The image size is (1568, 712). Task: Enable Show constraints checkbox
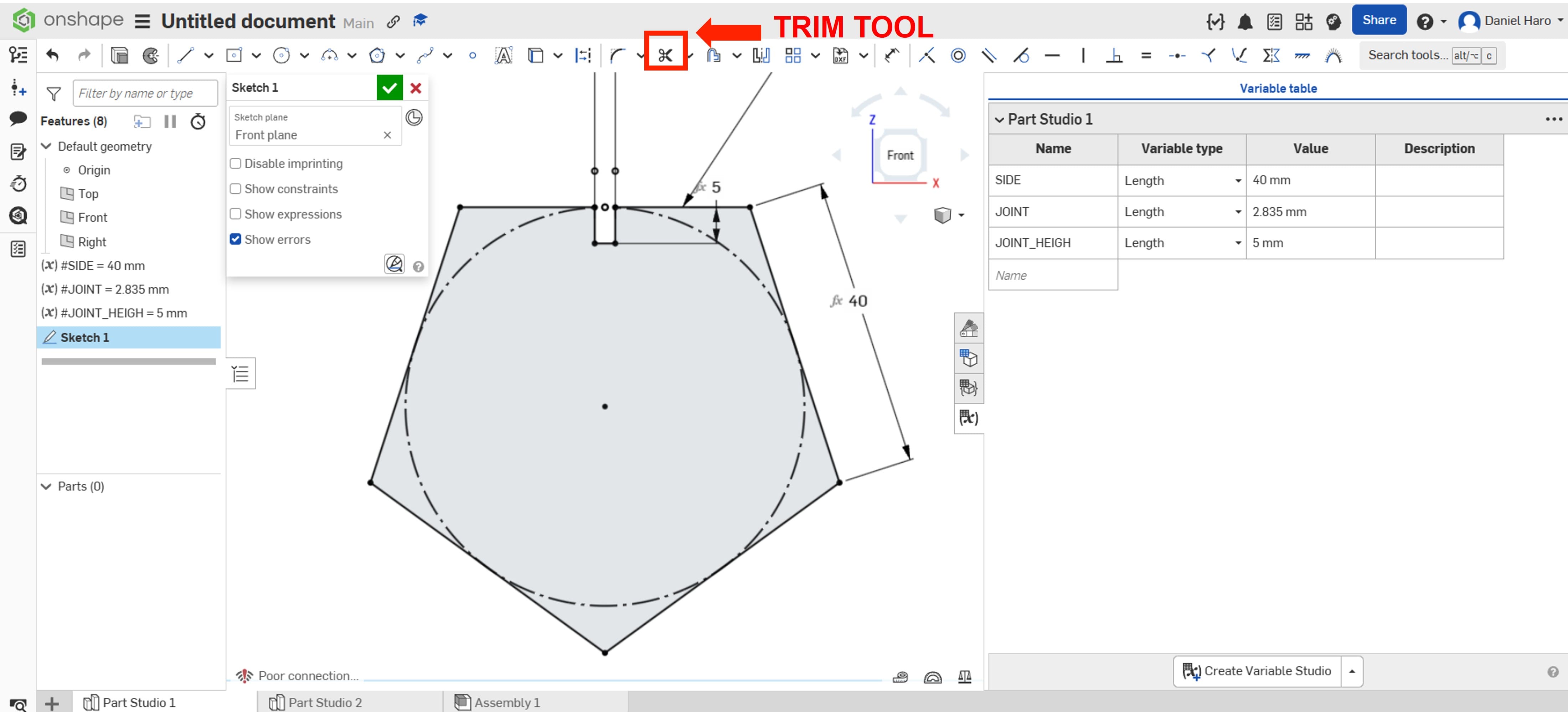(236, 189)
